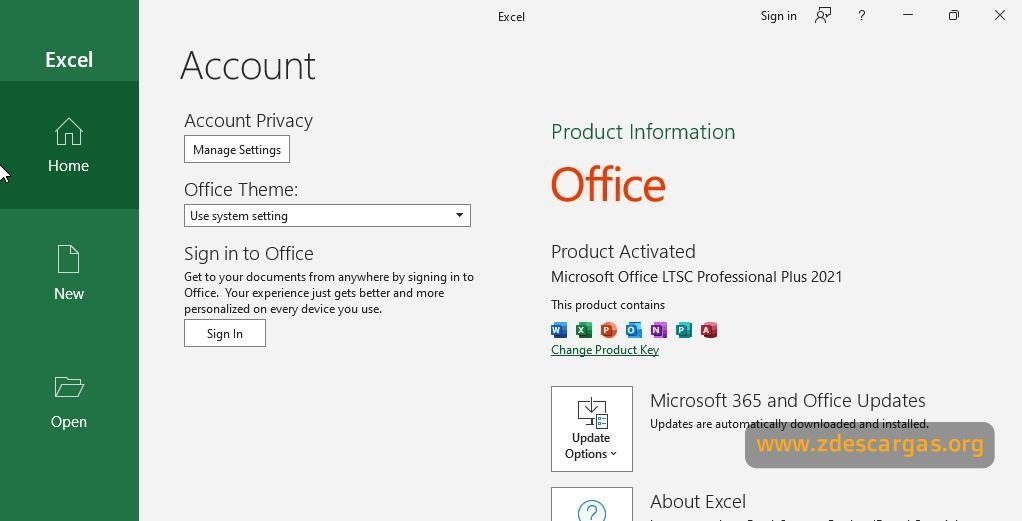The image size is (1022, 521).
Task: Click the Open folder icon
Action: 68,387
